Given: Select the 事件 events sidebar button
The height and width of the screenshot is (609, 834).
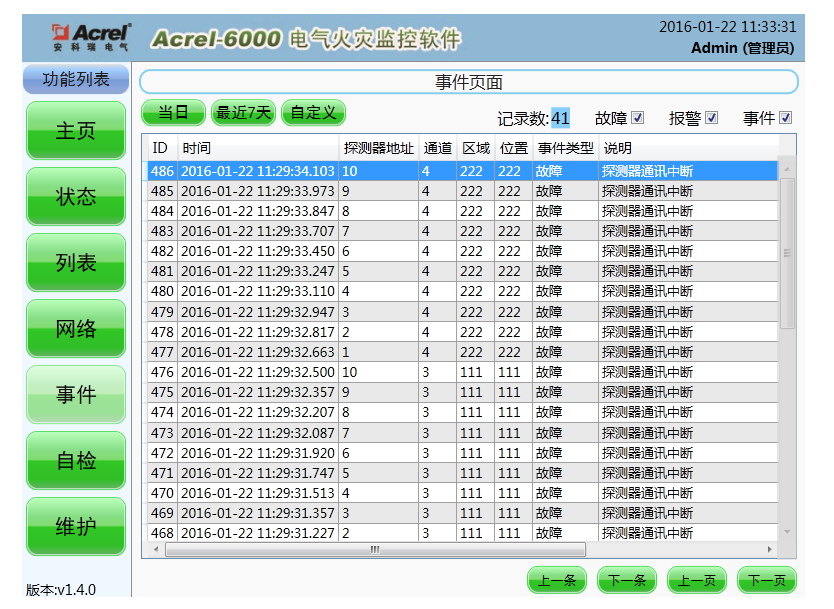Looking at the screenshot, I should (x=76, y=395).
